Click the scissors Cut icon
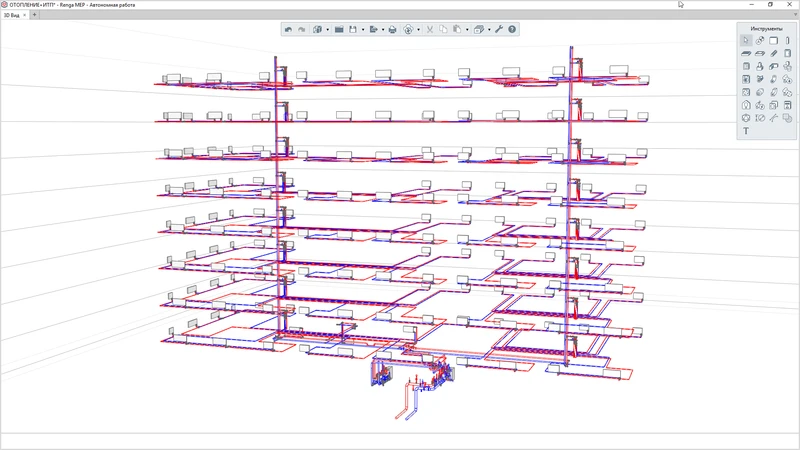800x450 pixels. [x=429, y=30]
